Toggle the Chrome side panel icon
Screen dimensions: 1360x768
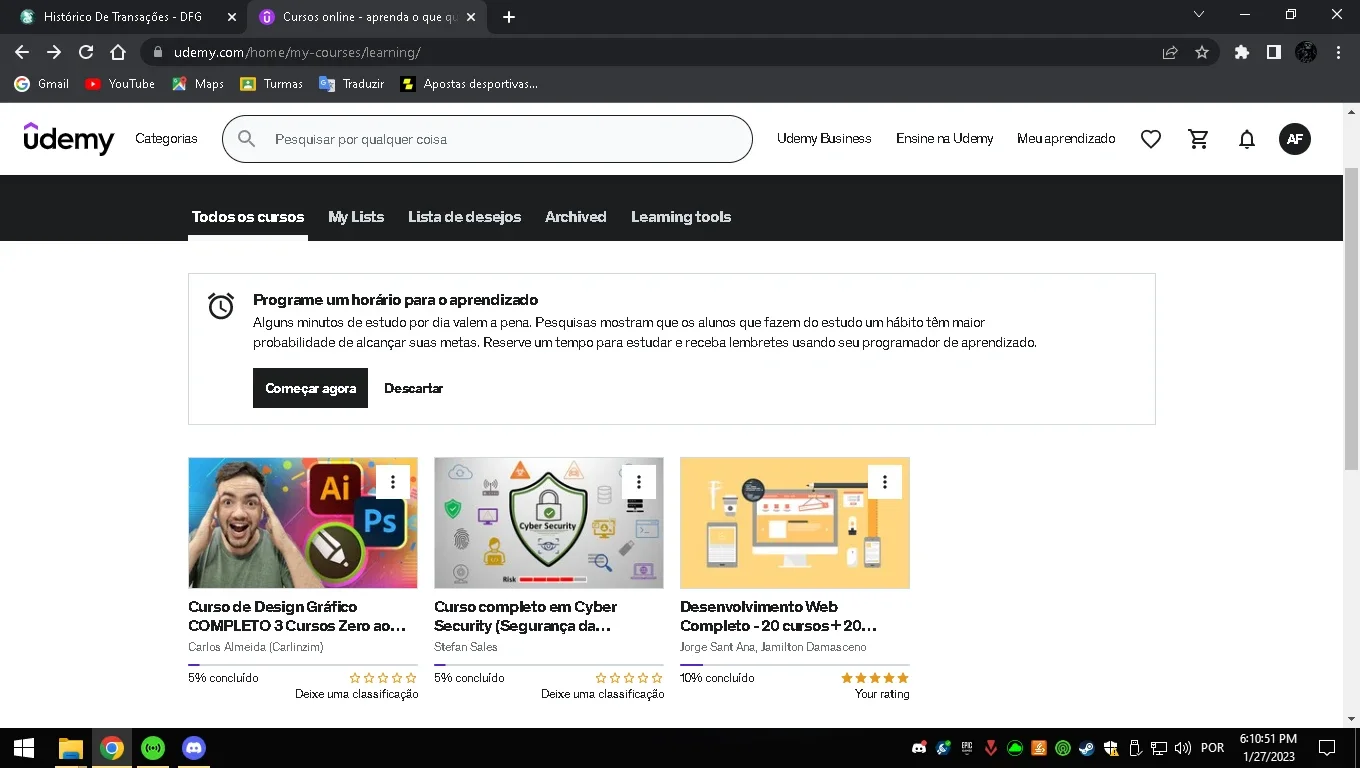click(1274, 52)
